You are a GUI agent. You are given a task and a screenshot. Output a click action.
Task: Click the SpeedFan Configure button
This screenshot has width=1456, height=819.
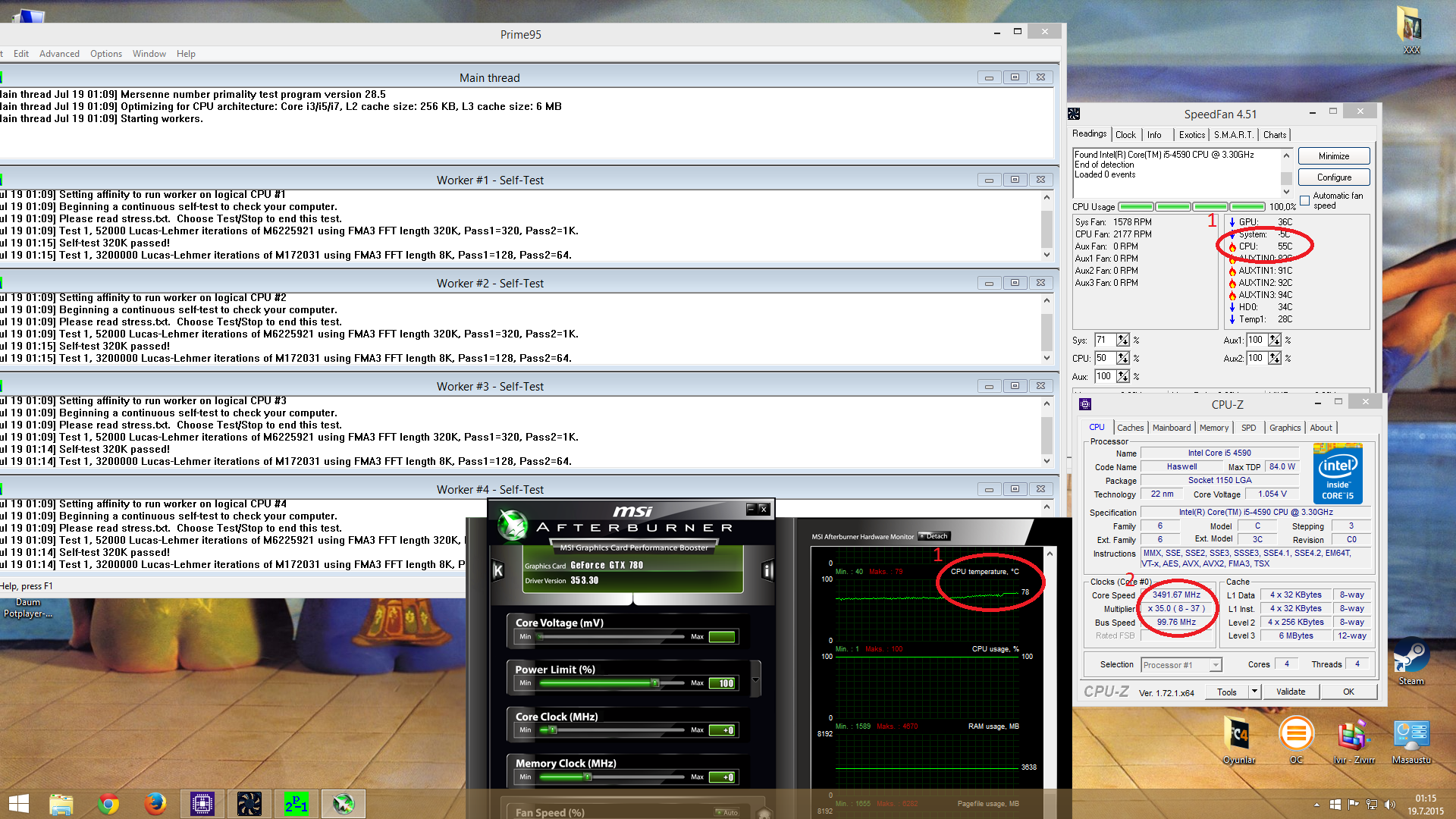[x=1334, y=177]
